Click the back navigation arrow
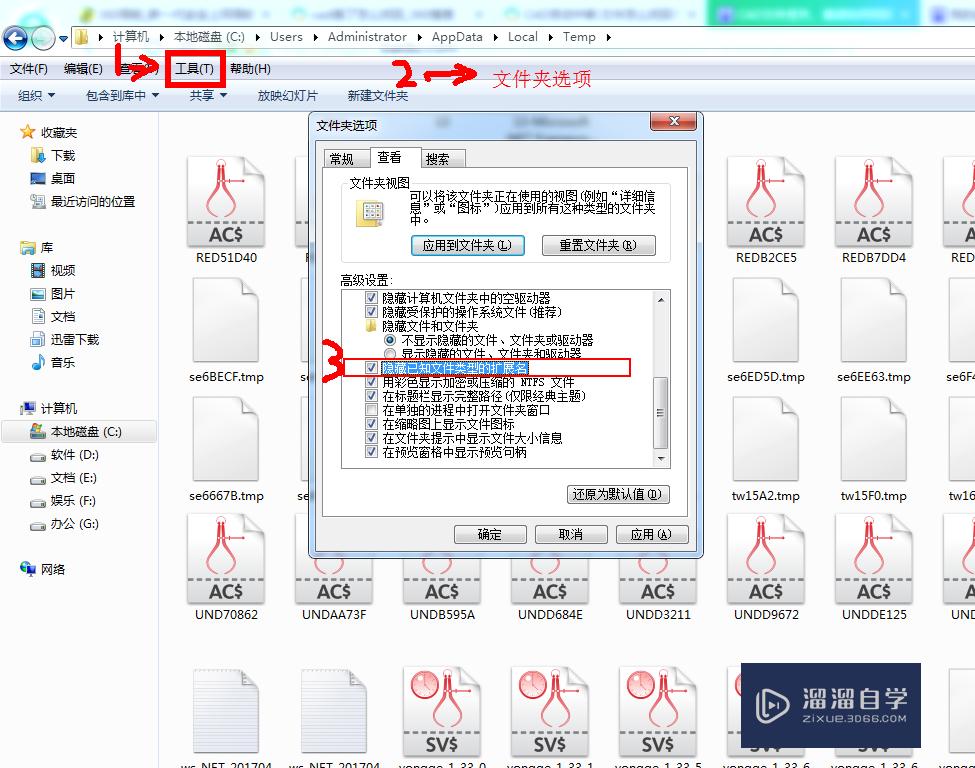This screenshot has height=768, width=975. click(x=16, y=37)
